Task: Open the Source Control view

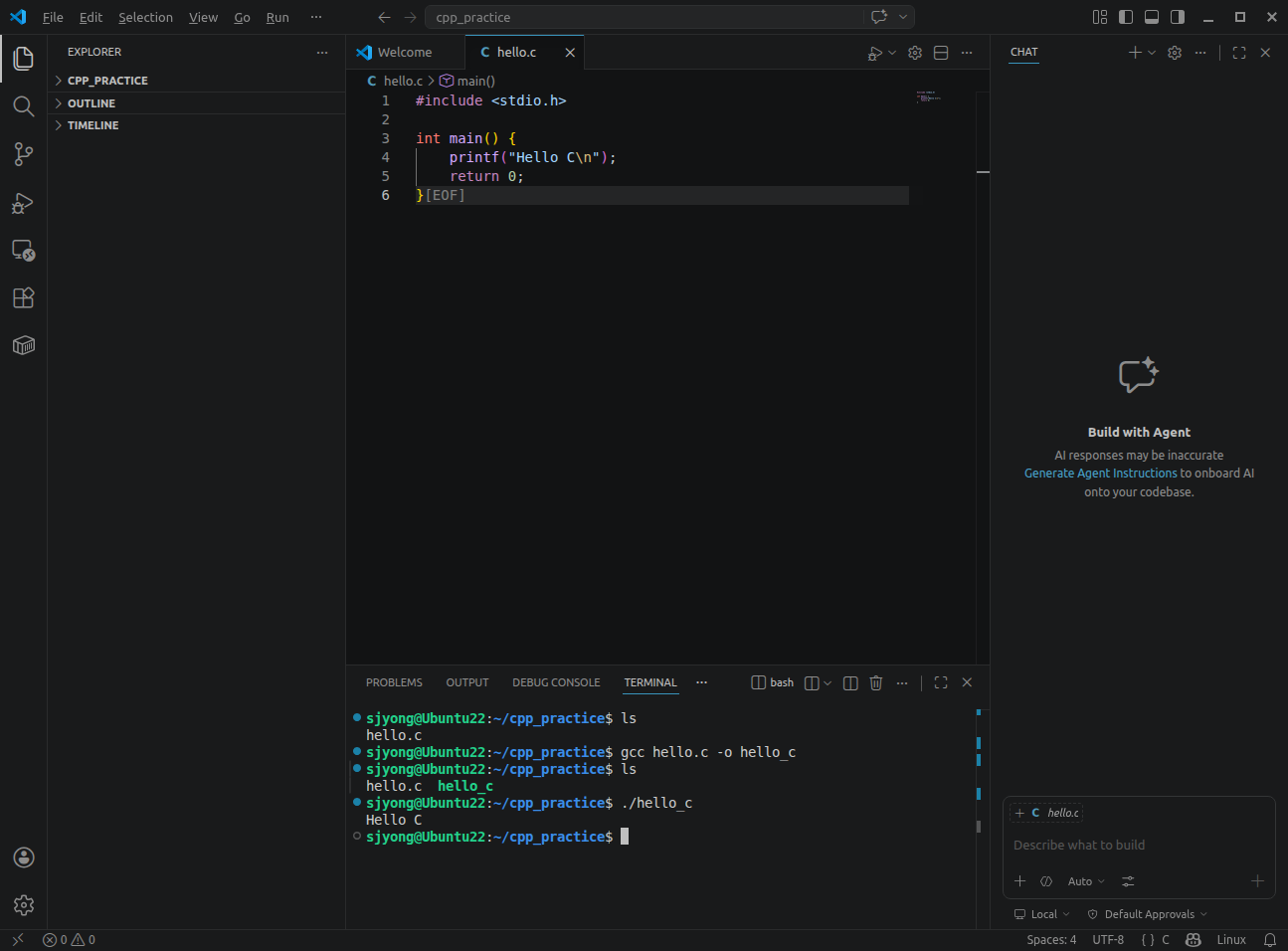Action: tap(24, 154)
